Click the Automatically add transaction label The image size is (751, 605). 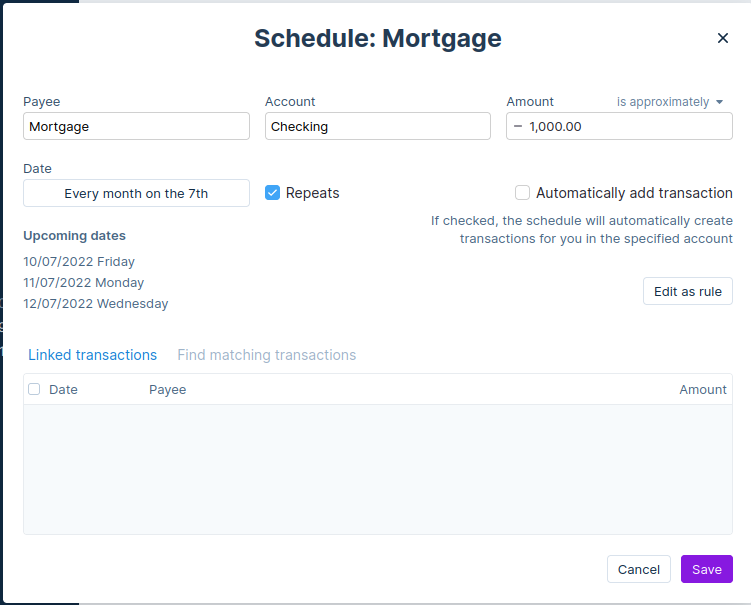point(634,193)
